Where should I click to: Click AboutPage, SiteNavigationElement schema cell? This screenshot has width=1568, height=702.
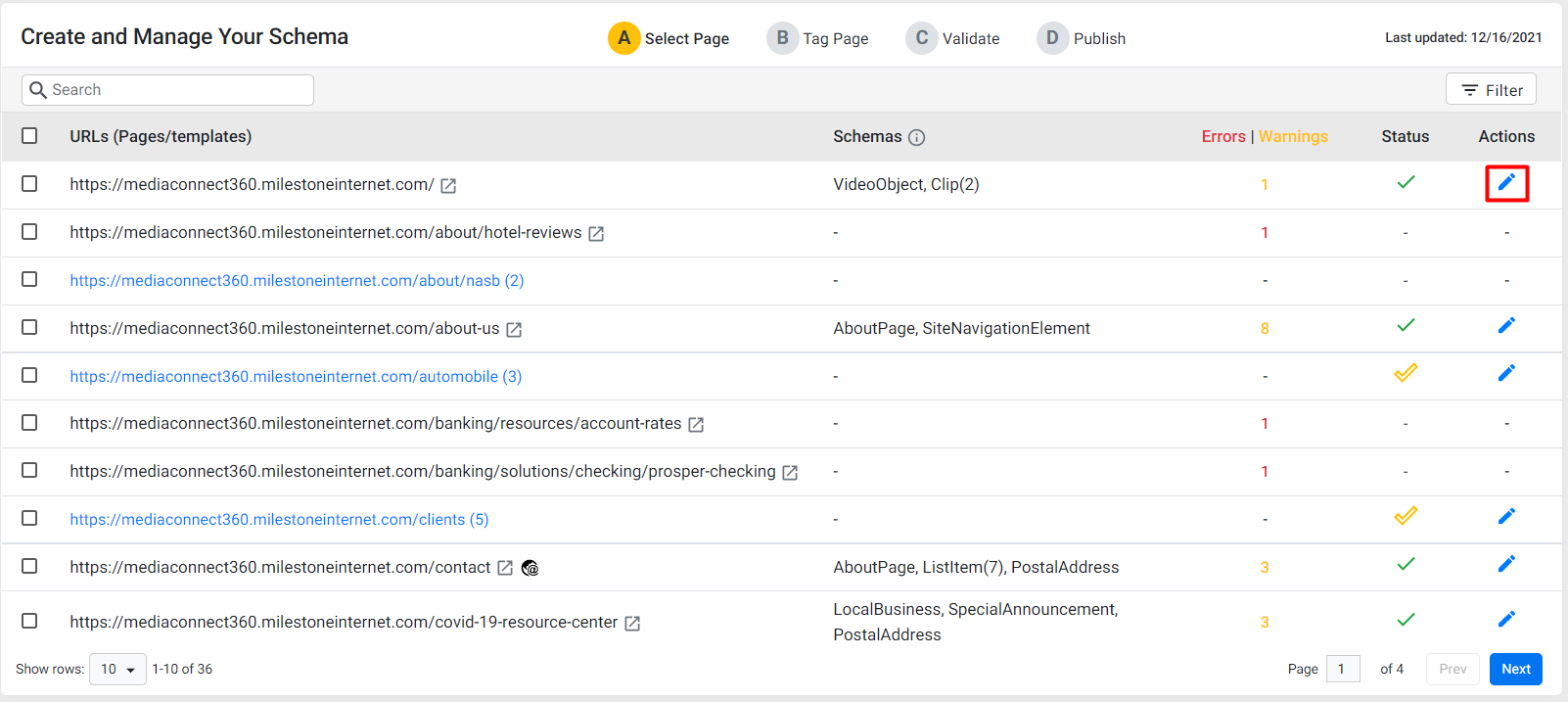coord(961,328)
